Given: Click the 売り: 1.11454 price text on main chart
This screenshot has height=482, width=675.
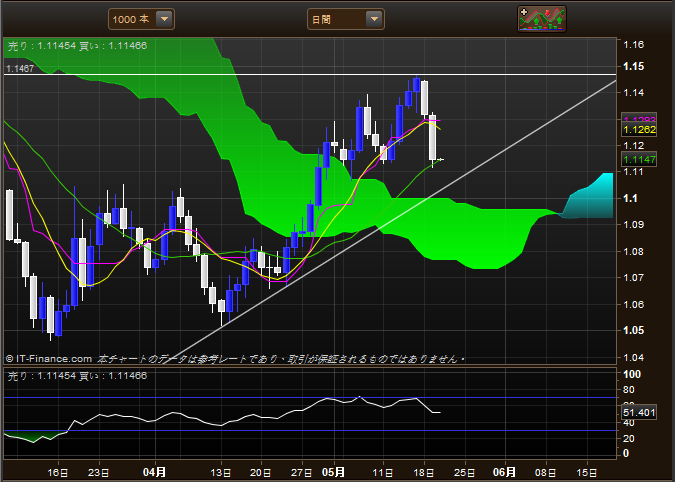Looking at the screenshot, I should [x=42, y=46].
